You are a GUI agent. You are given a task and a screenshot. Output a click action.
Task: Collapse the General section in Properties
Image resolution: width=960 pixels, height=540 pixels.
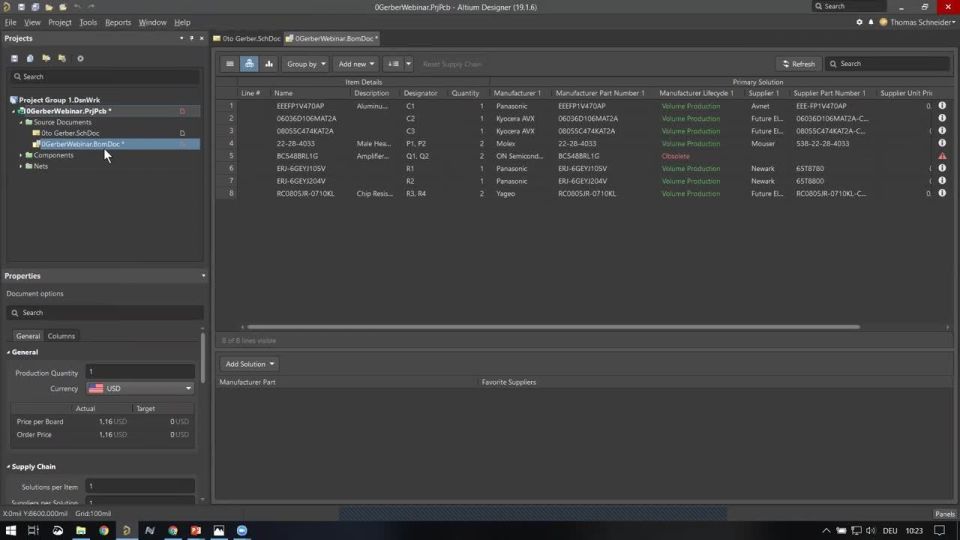click(9, 353)
